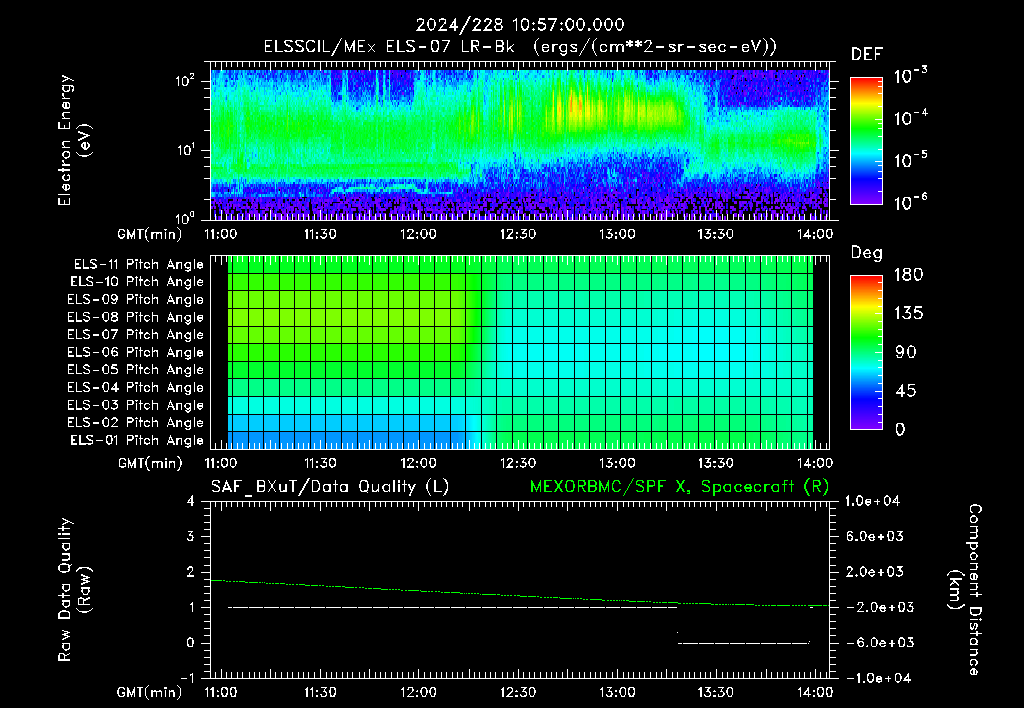Click the Deg pitch angle color bar
Screen dimensions: 1024x708
[866, 352]
